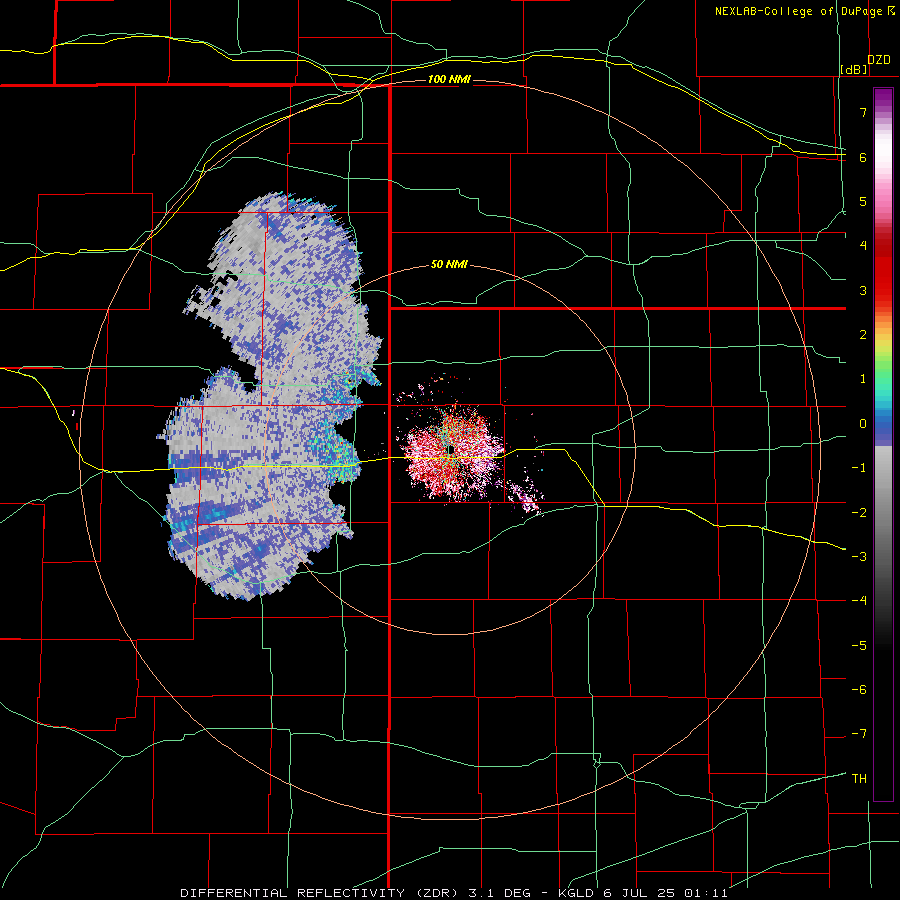Click the 5 value on the color scale
Image resolution: width=900 pixels, height=900 pixels.
pyautogui.click(x=863, y=201)
